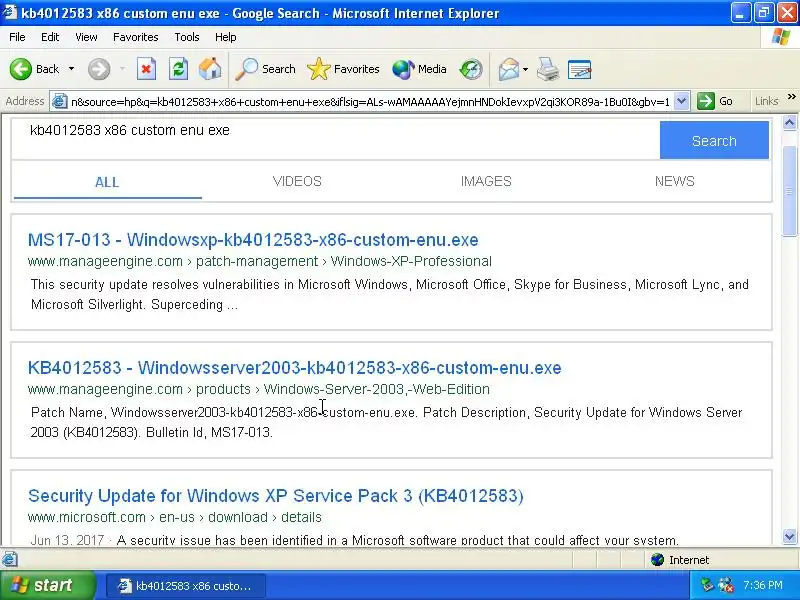Click the manageengine.com products Windows-Server-2003 breadcrumb
The width and height of the screenshot is (800, 600).
[259, 389]
